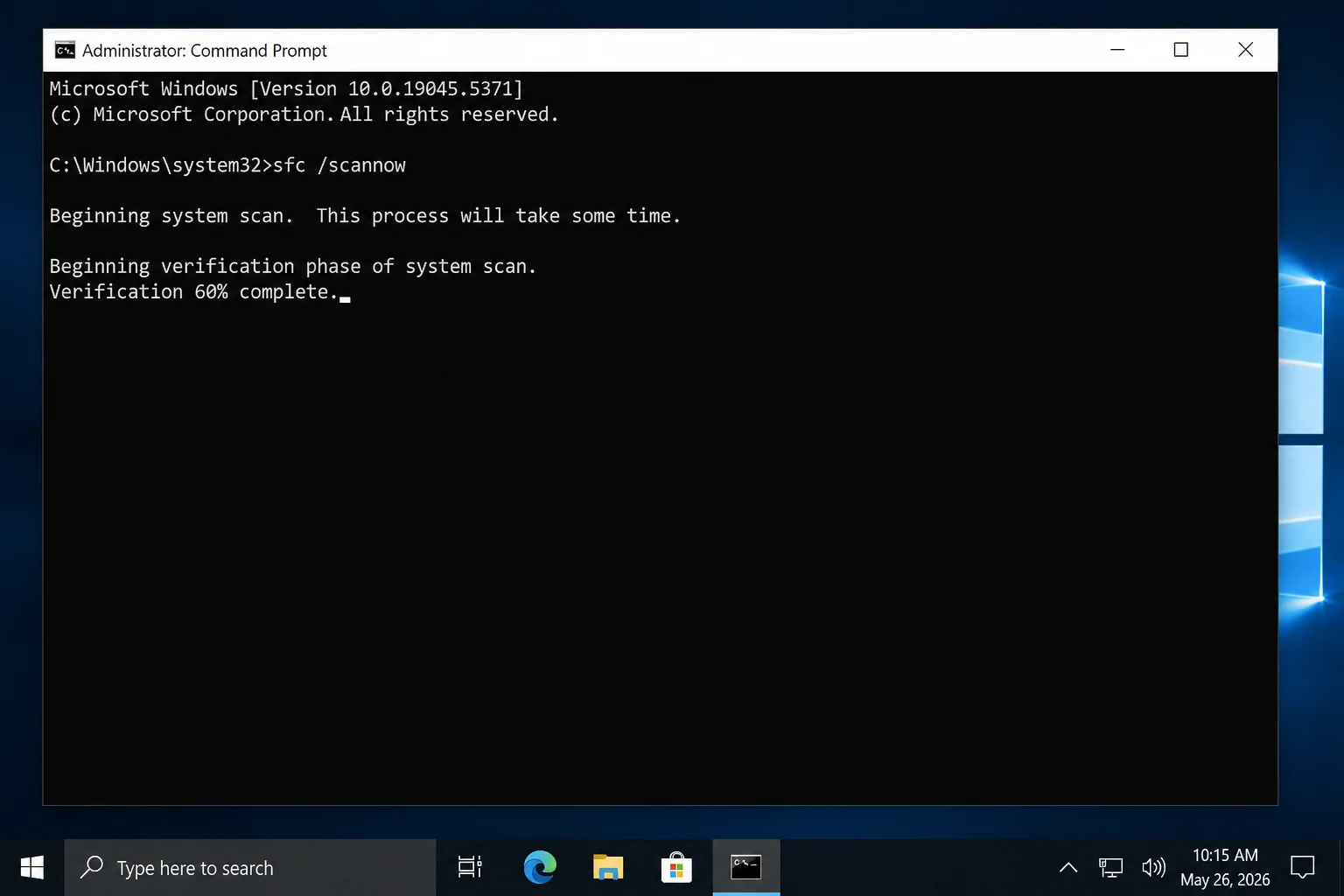Select the Command Prompt taskbar button
Image resolution: width=1344 pixels, height=896 pixels.
[x=746, y=867]
